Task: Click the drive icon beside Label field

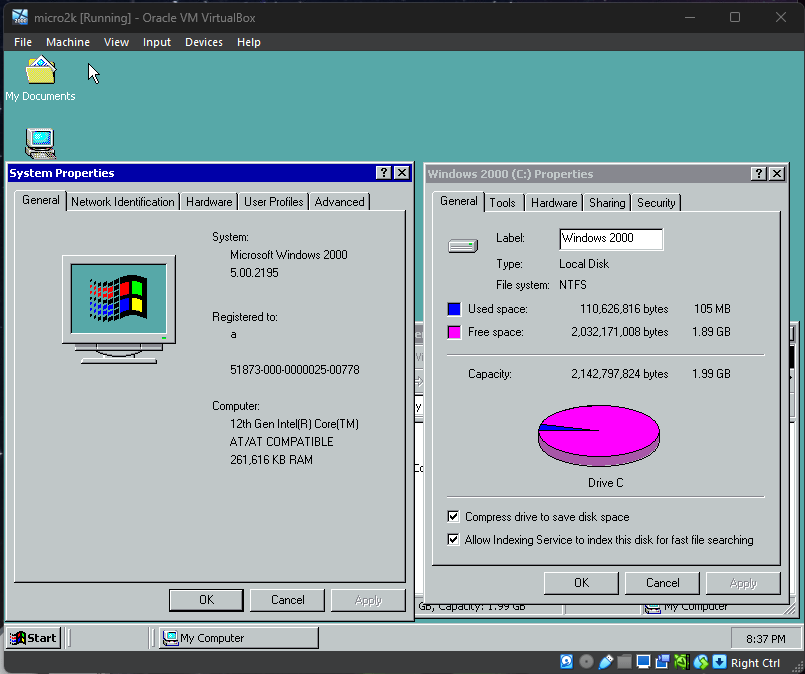Action: [463, 246]
